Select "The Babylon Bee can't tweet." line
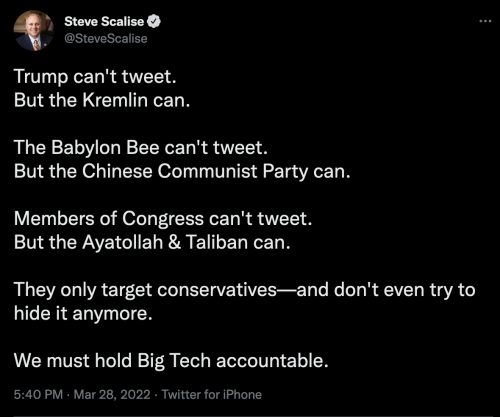 141,148
